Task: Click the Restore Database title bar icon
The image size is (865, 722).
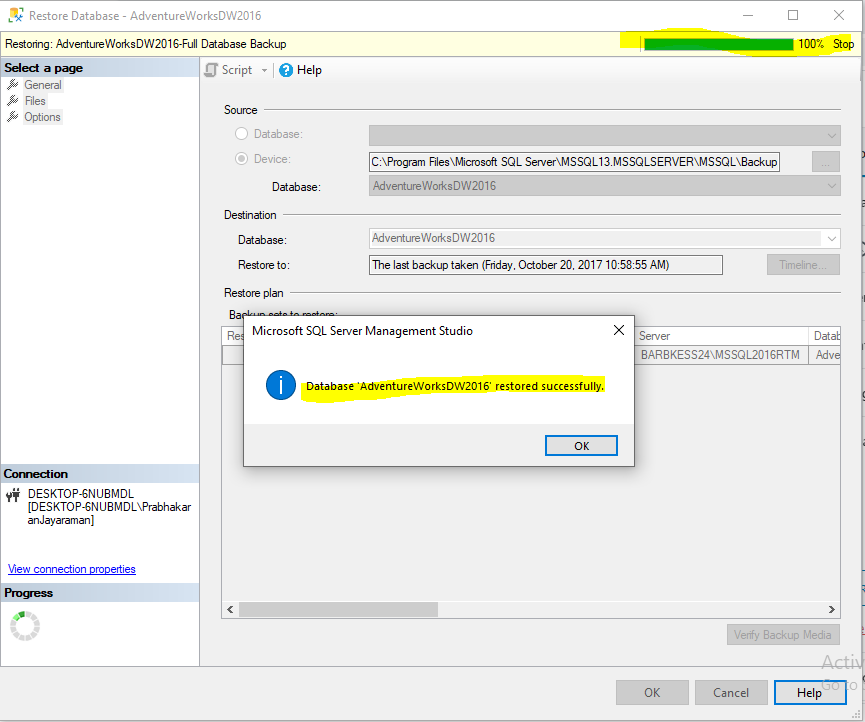Action: click(x=15, y=15)
